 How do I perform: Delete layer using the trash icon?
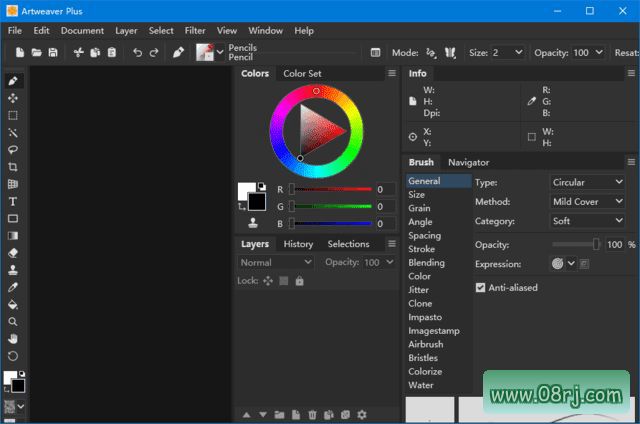coord(312,414)
